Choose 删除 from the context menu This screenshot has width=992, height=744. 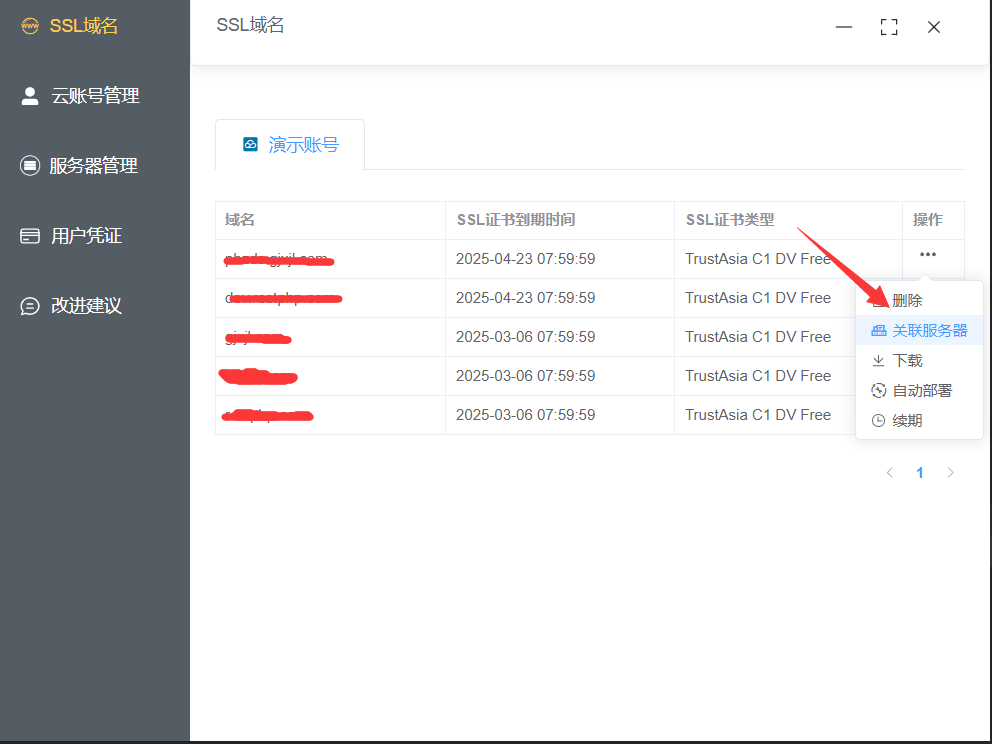[907, 301]
